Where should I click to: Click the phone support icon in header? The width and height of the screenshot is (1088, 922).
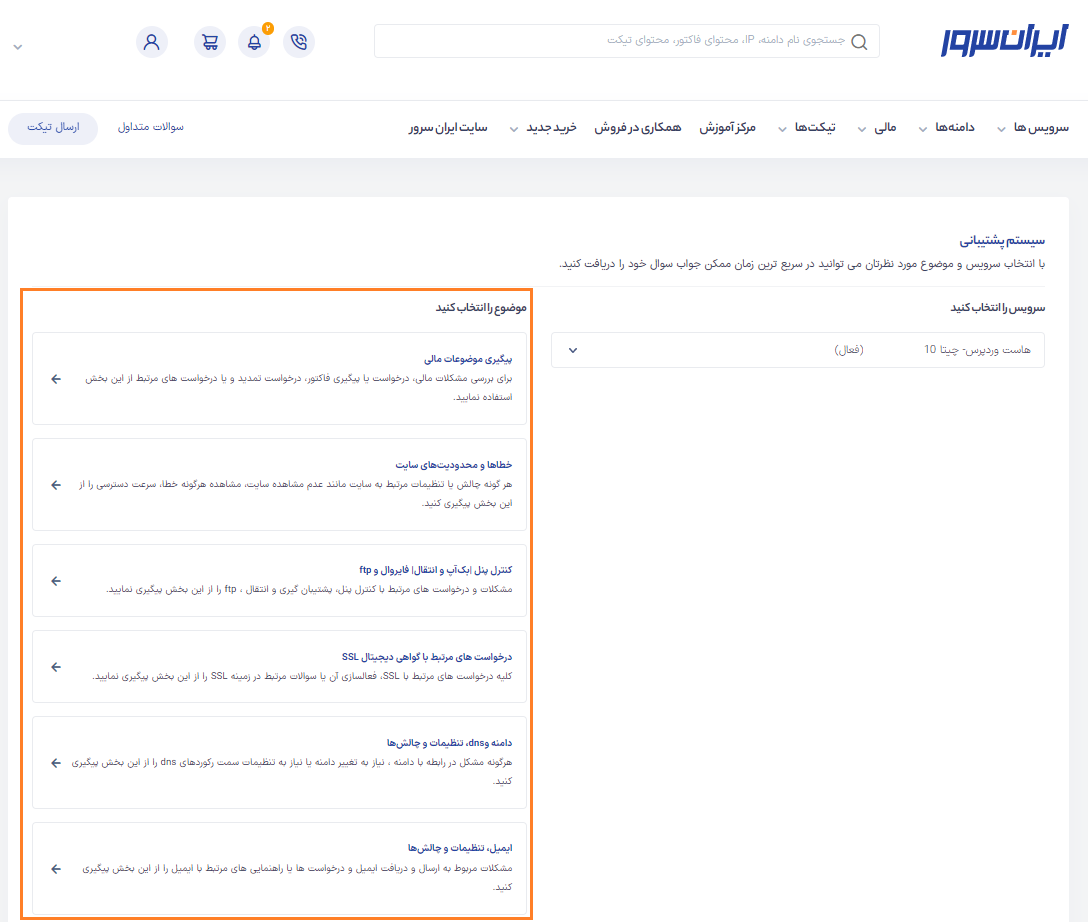tap(299, 42)
